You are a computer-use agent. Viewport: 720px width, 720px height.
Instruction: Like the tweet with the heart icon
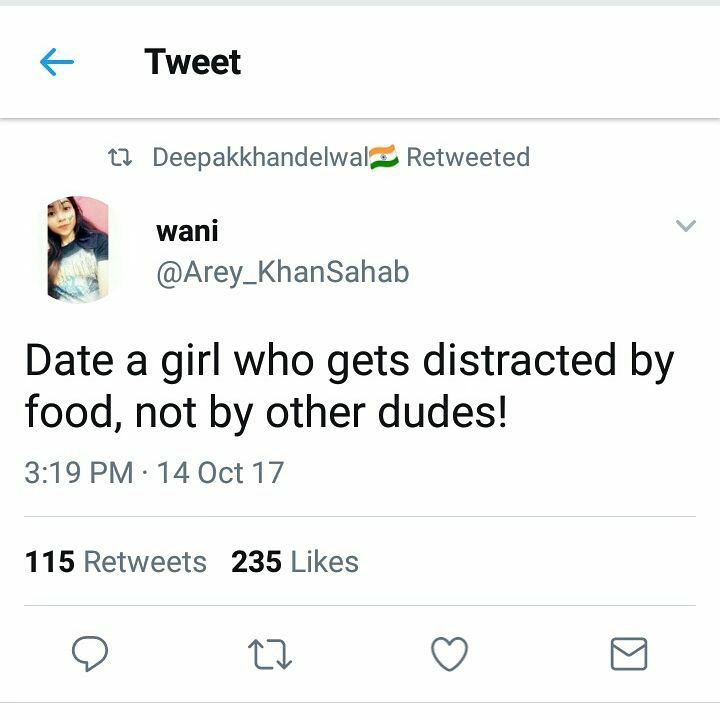pyautogui.click(x=450, y=654)
